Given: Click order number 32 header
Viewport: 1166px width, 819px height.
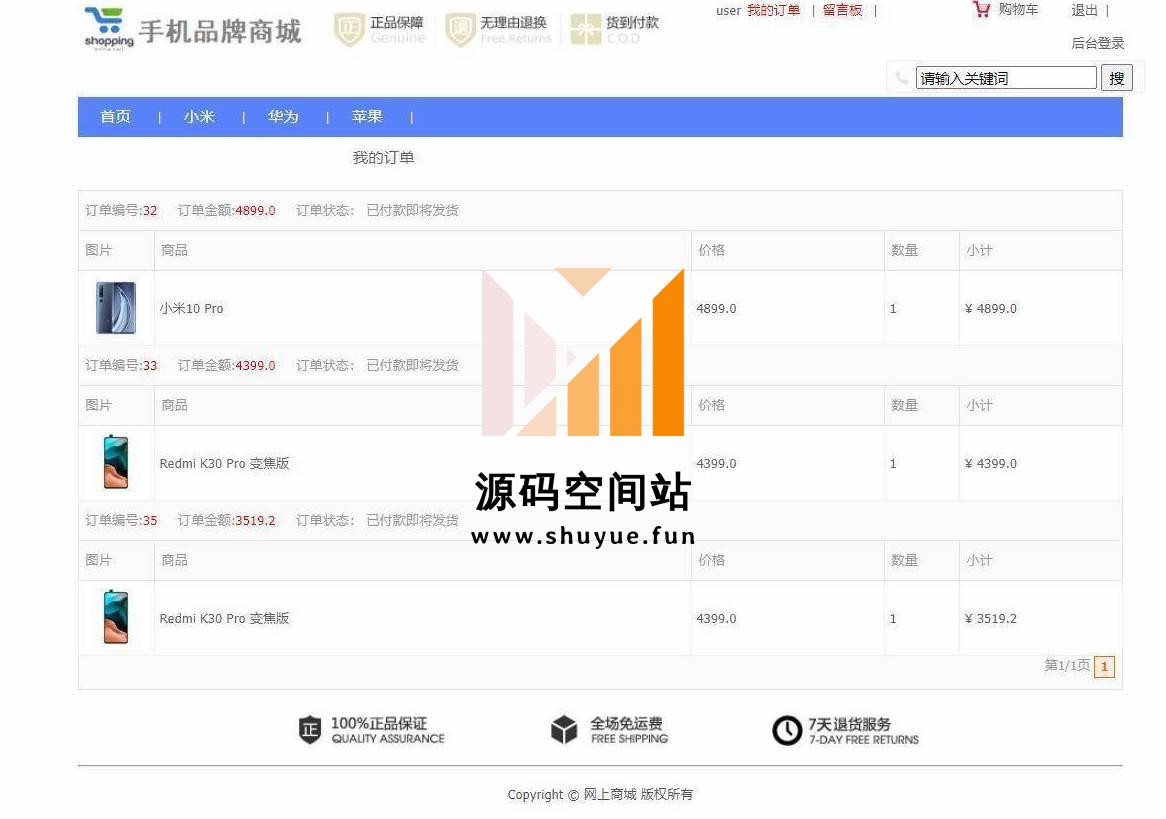Looking at the screenshot, I should pyautogui.click(x=121, y=211).
